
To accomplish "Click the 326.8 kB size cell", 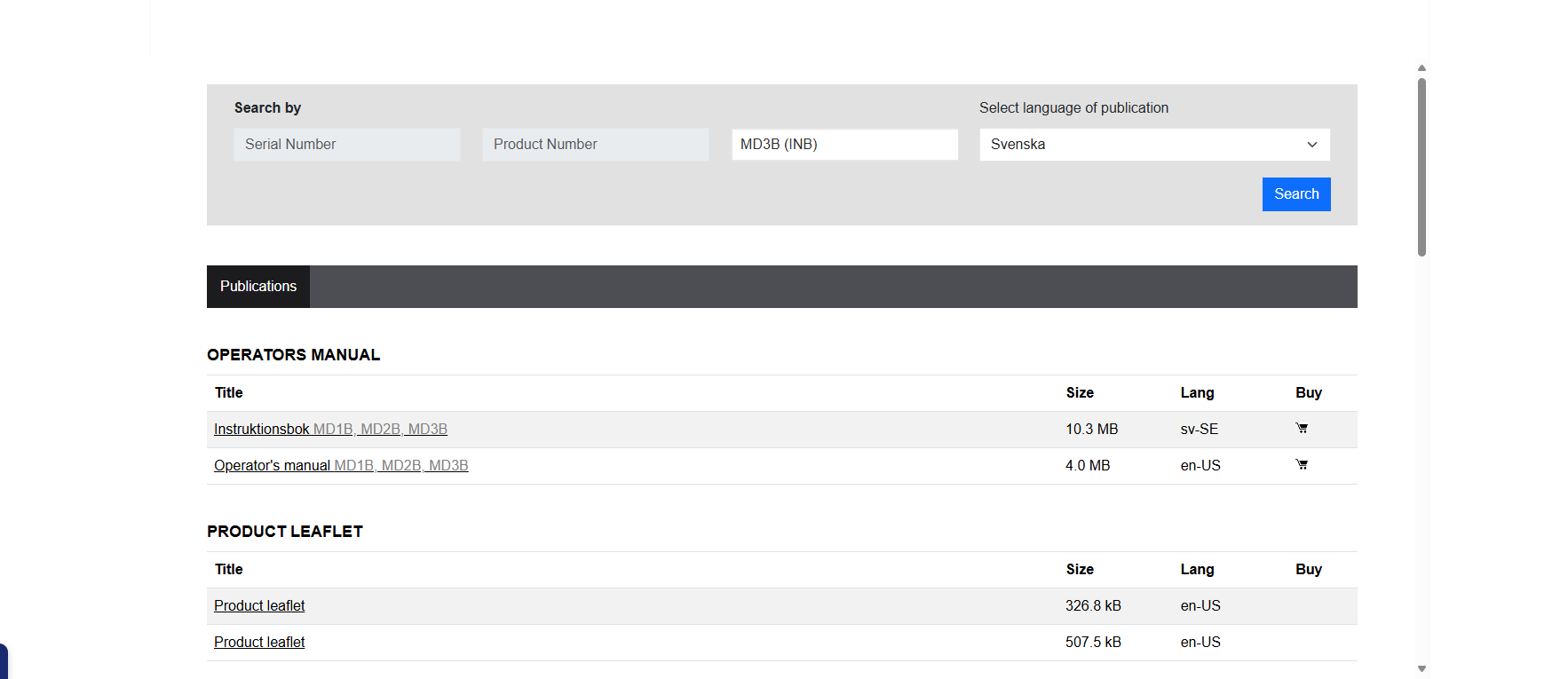I will click(x=1093, y=606).
